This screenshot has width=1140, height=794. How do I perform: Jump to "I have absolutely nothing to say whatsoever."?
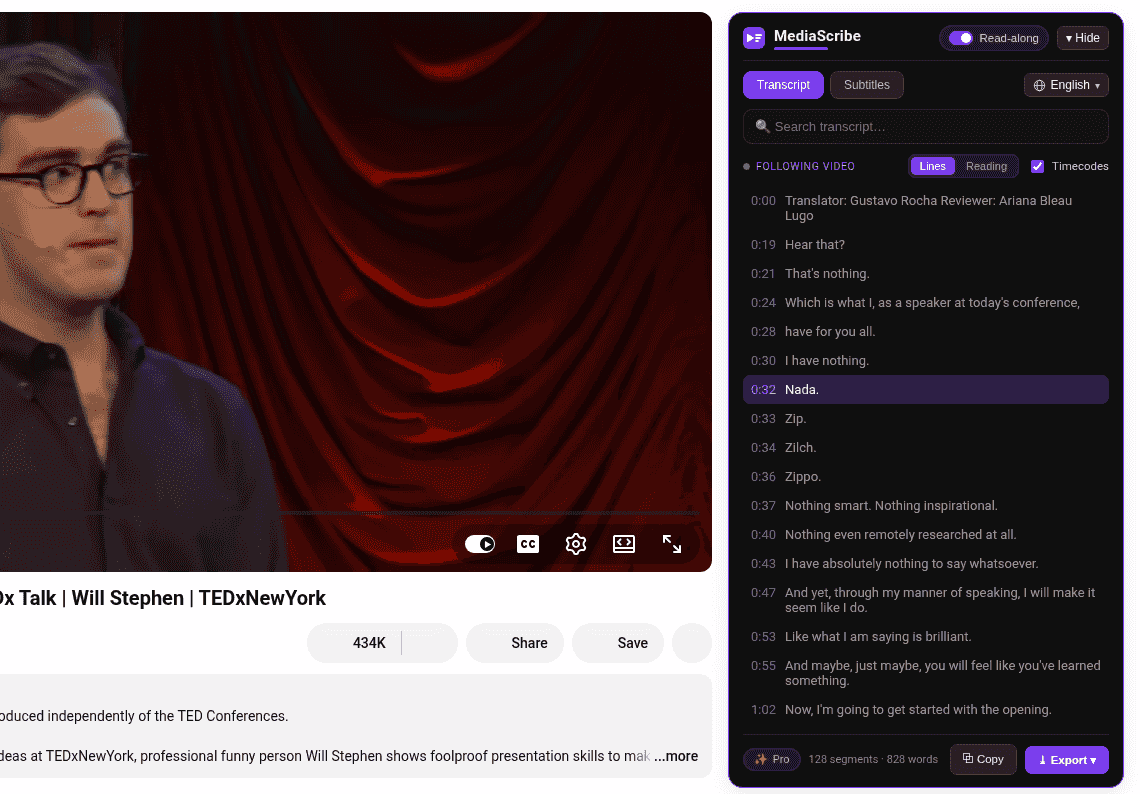coord(926,564)
